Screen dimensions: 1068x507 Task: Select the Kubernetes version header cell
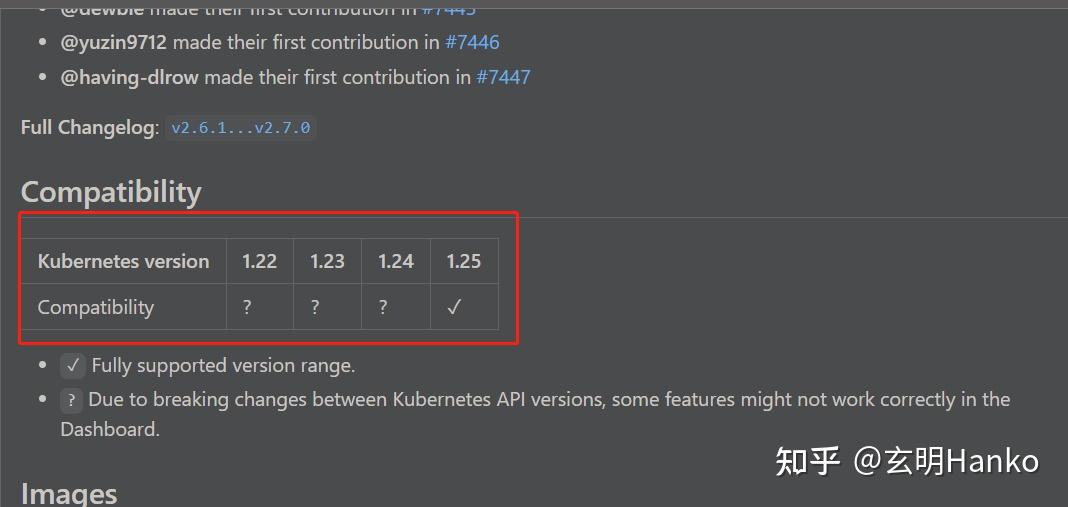pos(123,261)
